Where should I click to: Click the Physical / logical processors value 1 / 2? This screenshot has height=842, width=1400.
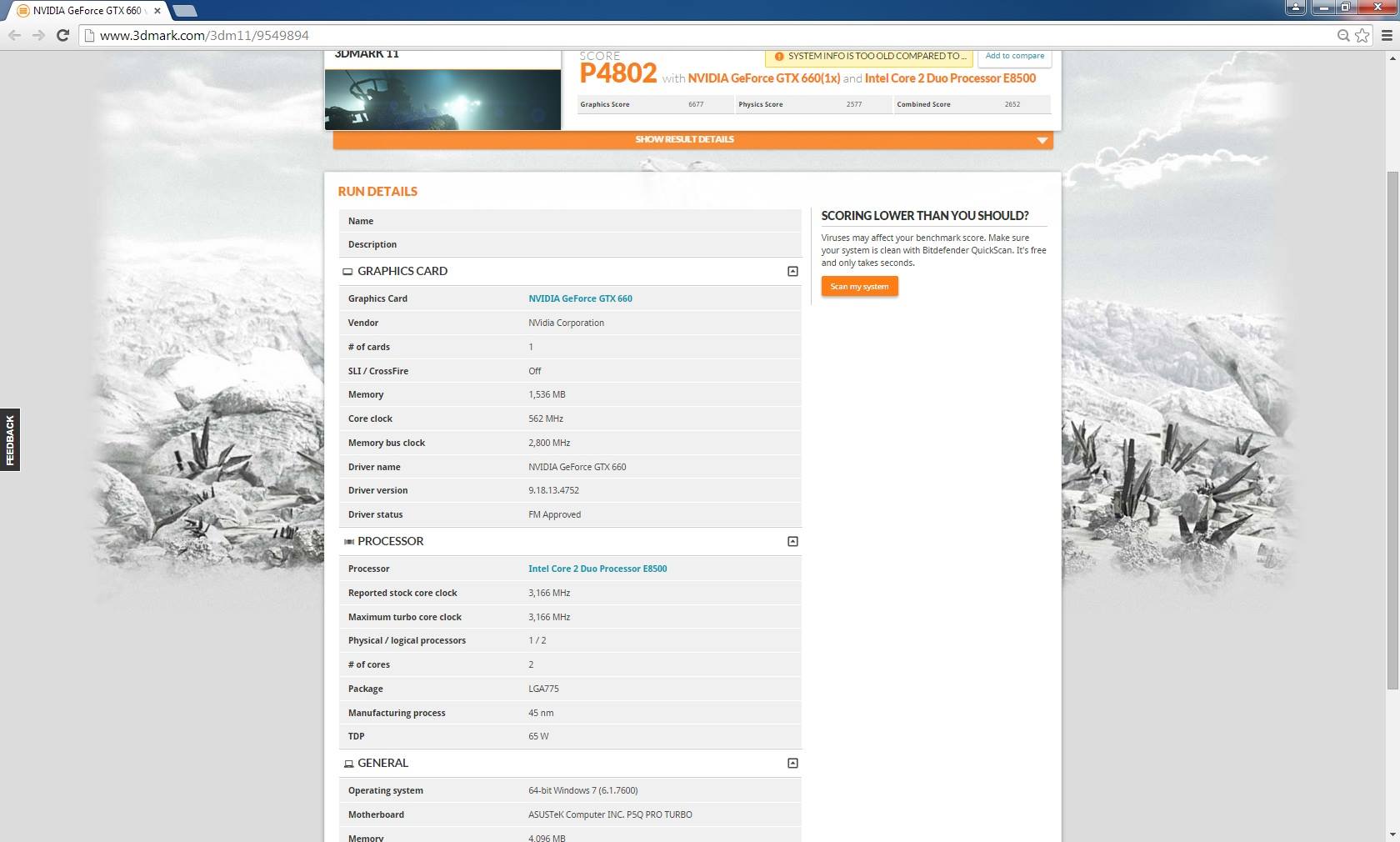coord(537,640)
